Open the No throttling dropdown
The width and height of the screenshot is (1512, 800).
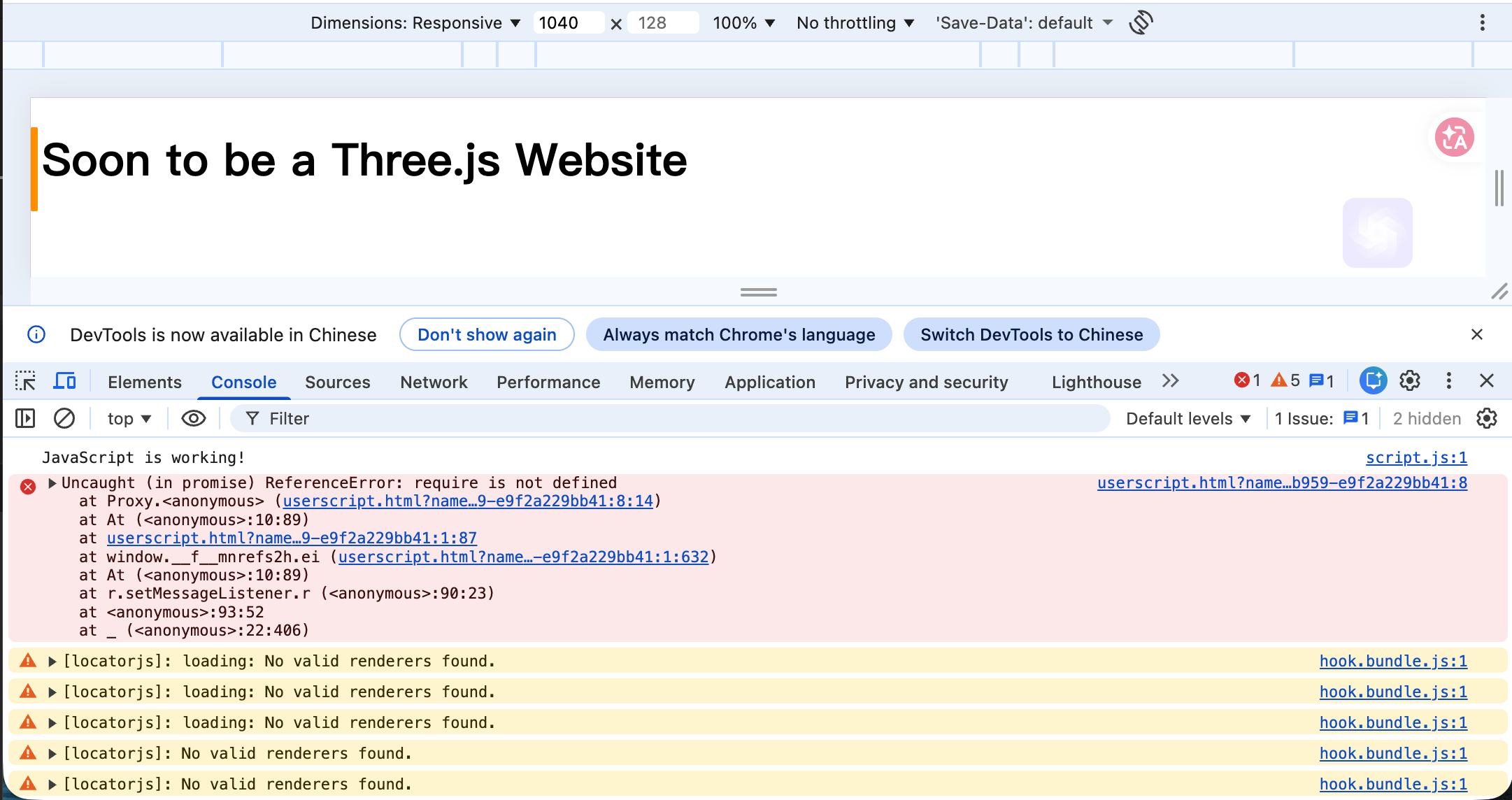pos(855,23)
